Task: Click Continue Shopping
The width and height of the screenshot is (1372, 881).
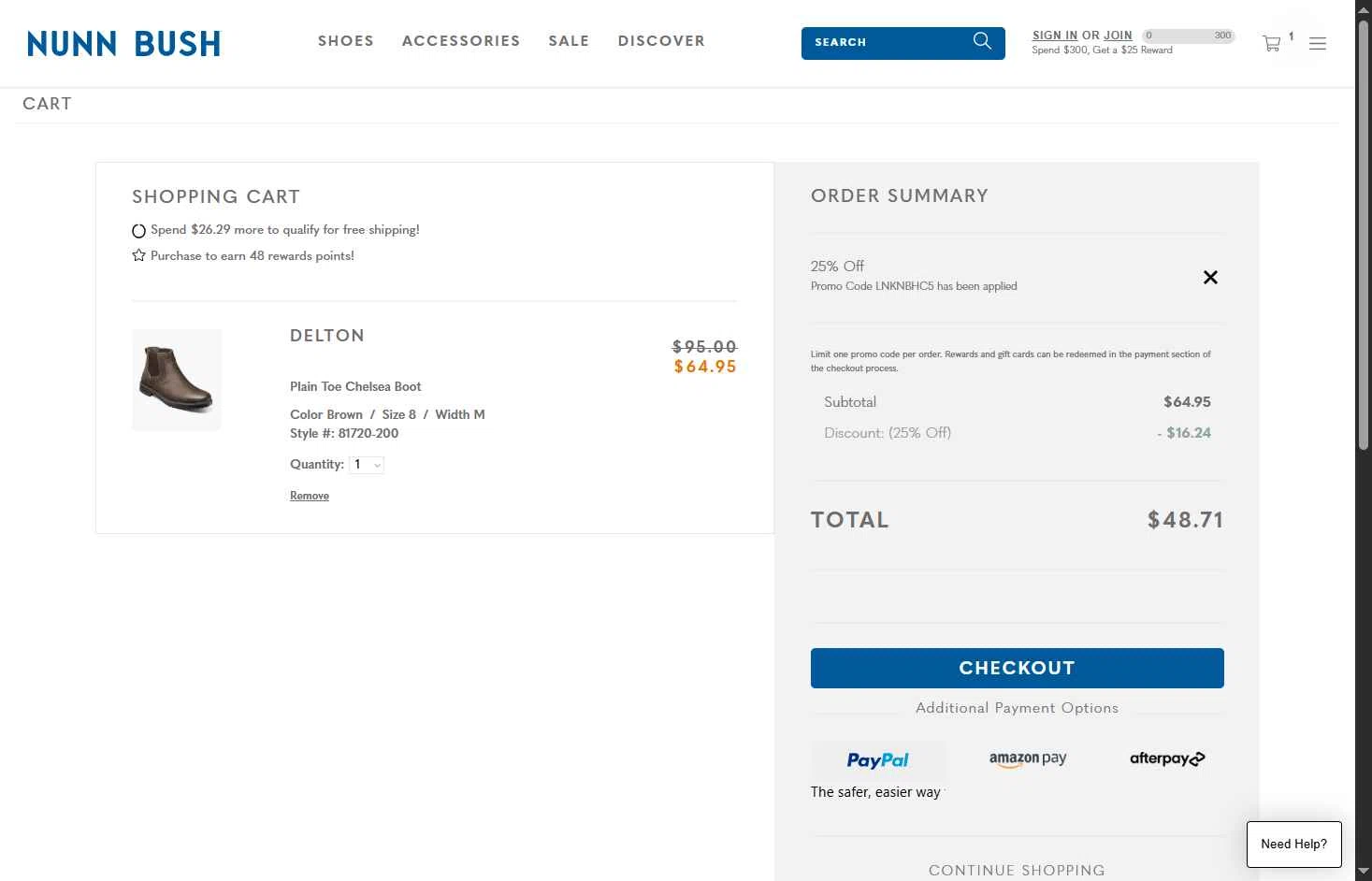Action: pyautogui.click(x=1017, y=870)
